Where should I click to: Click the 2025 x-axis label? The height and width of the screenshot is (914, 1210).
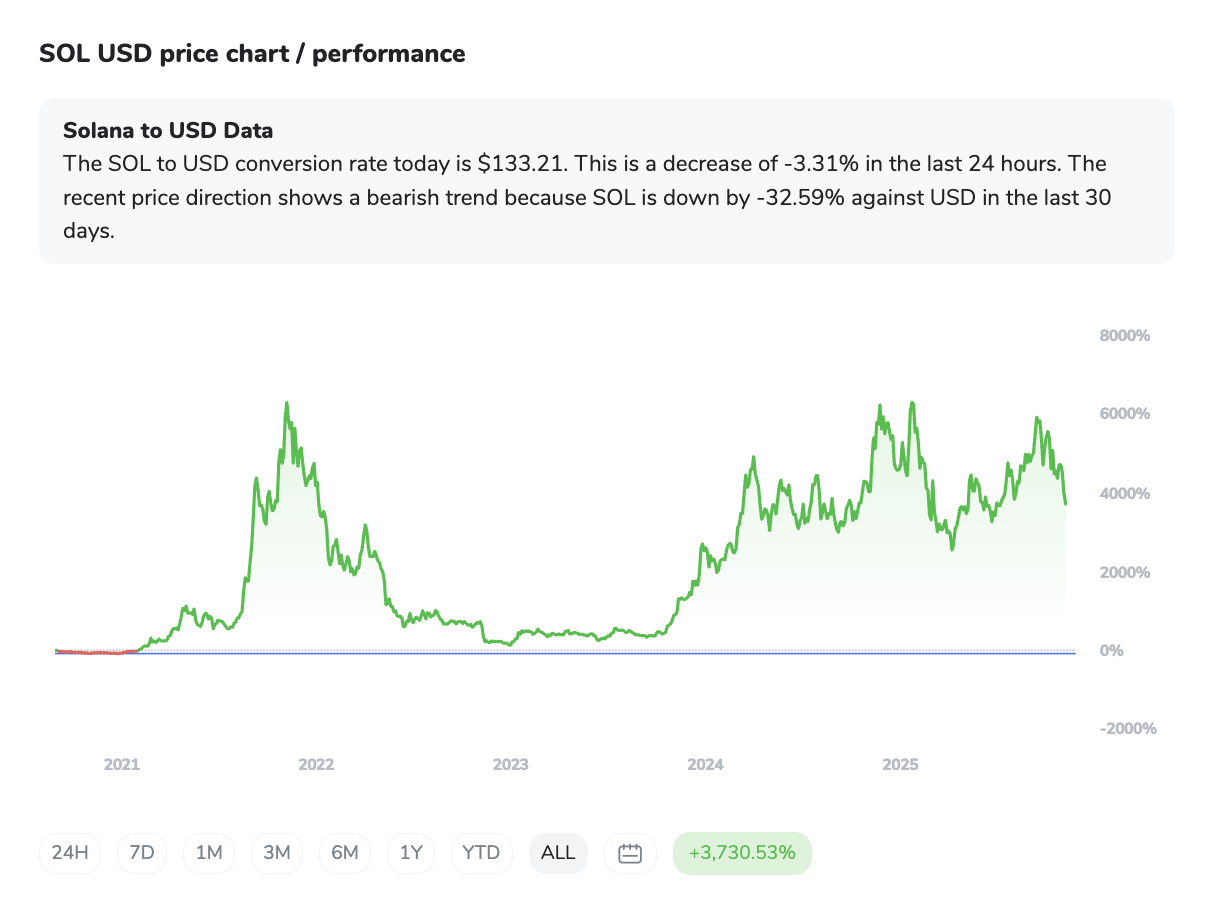[x=900, y=765]
